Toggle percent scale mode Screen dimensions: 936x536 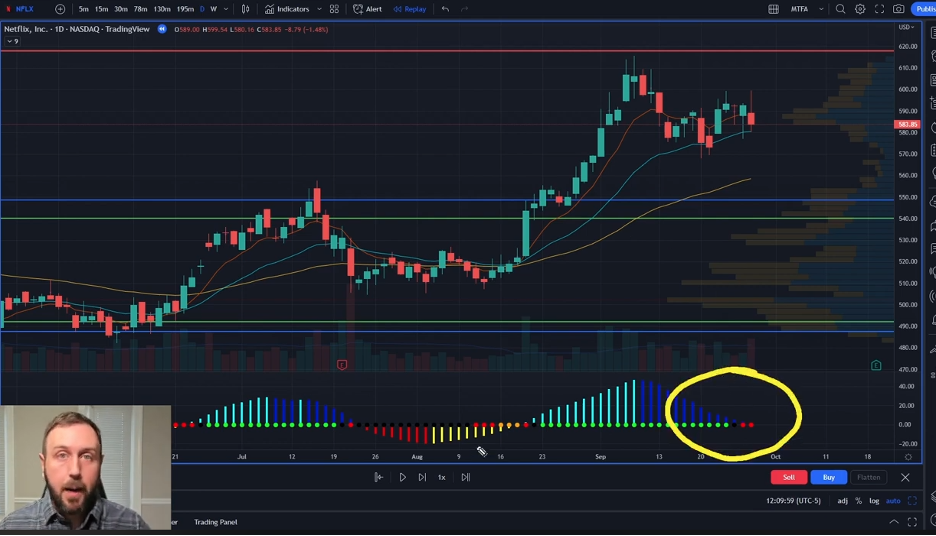[x=858, y=501]
